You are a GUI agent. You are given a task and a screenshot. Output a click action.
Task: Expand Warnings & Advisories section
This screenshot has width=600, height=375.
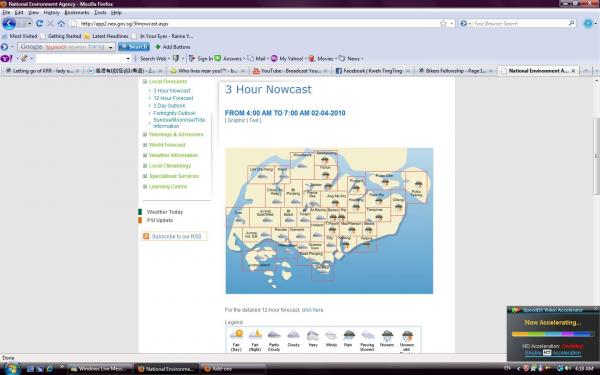pos(145,134)
